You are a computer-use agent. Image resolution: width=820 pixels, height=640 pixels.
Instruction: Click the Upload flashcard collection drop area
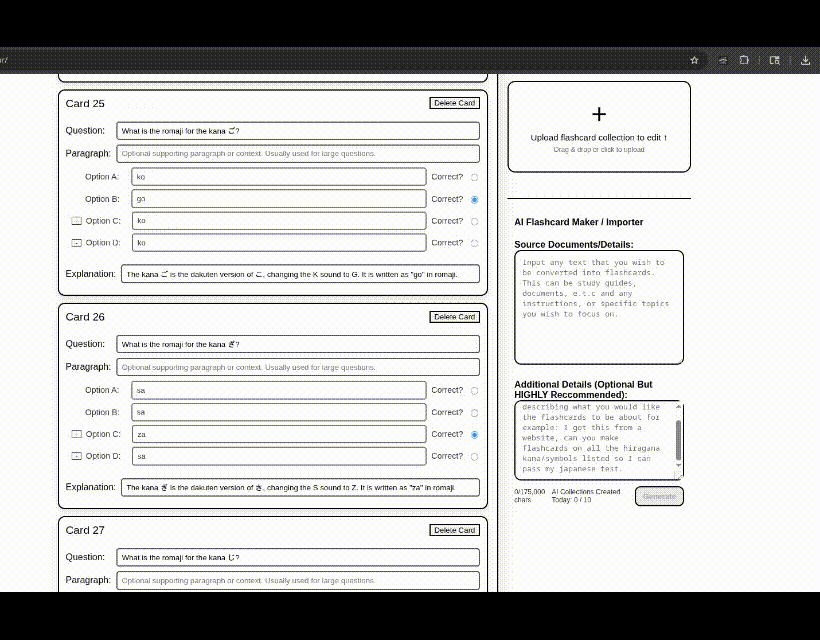pyautogui.click(x=599, y=127)
